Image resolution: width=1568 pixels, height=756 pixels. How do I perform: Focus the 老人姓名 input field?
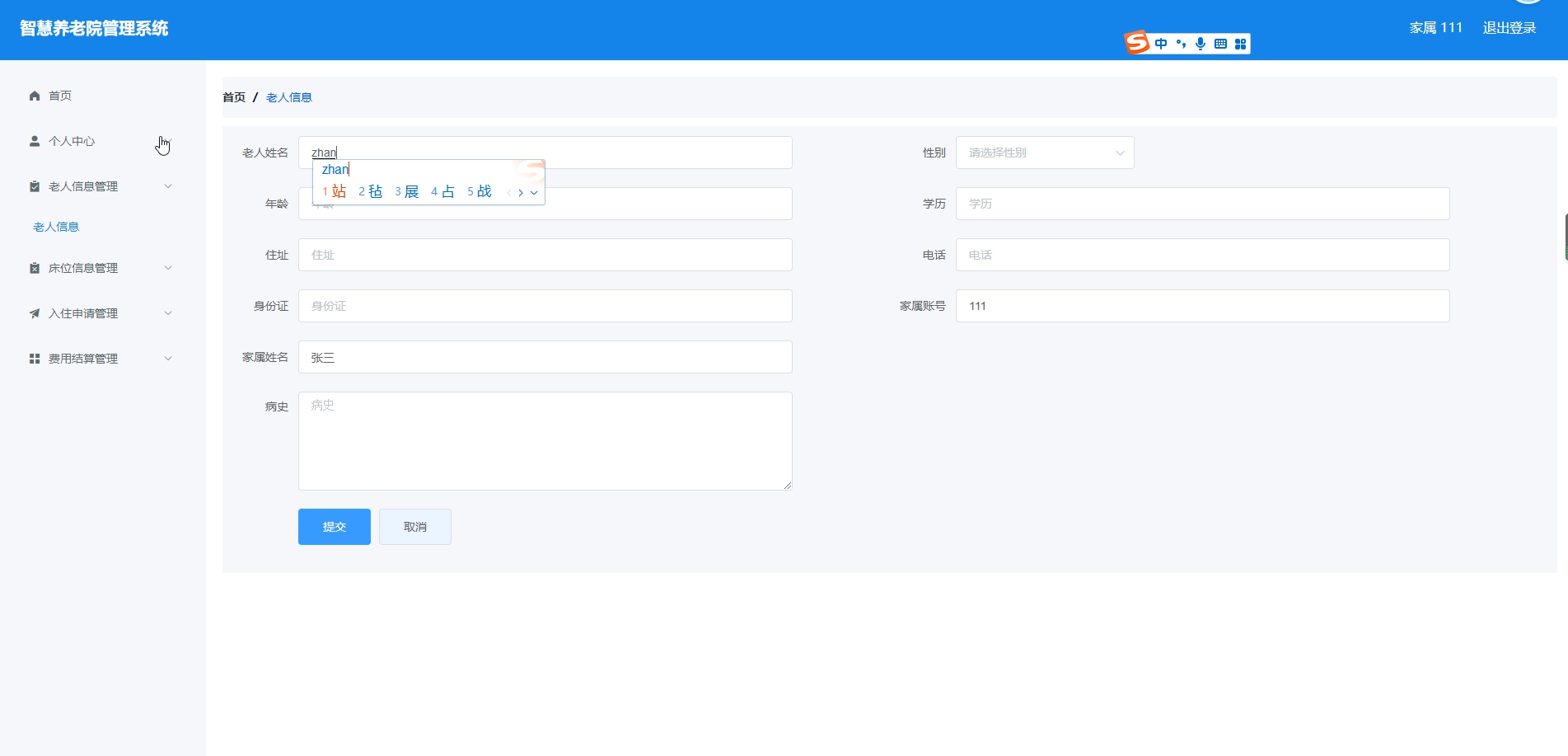point(545,153)
